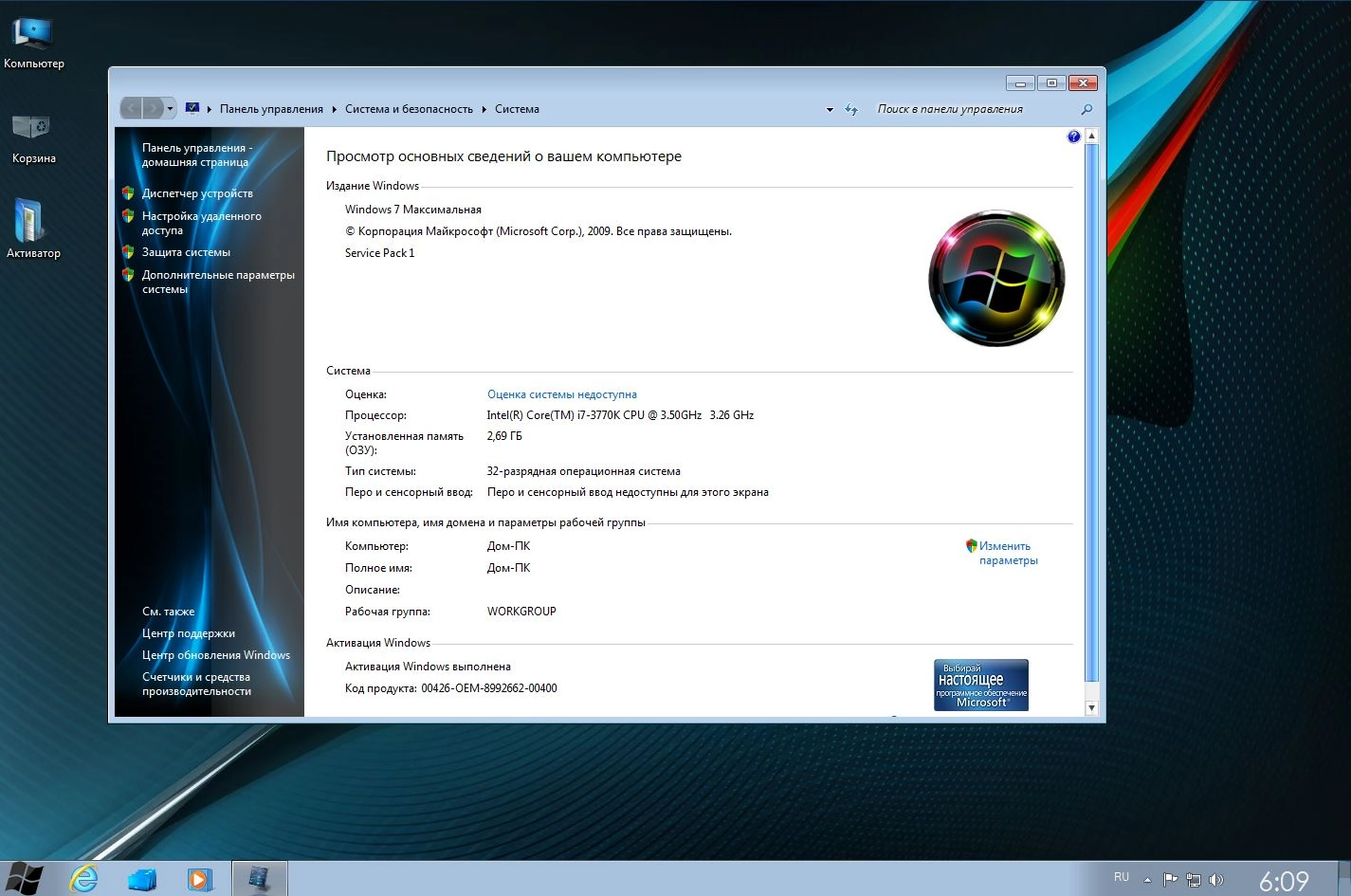Click Оценка системы недоступна link
The image size is (1351, 896).
[x=562, y=394]
